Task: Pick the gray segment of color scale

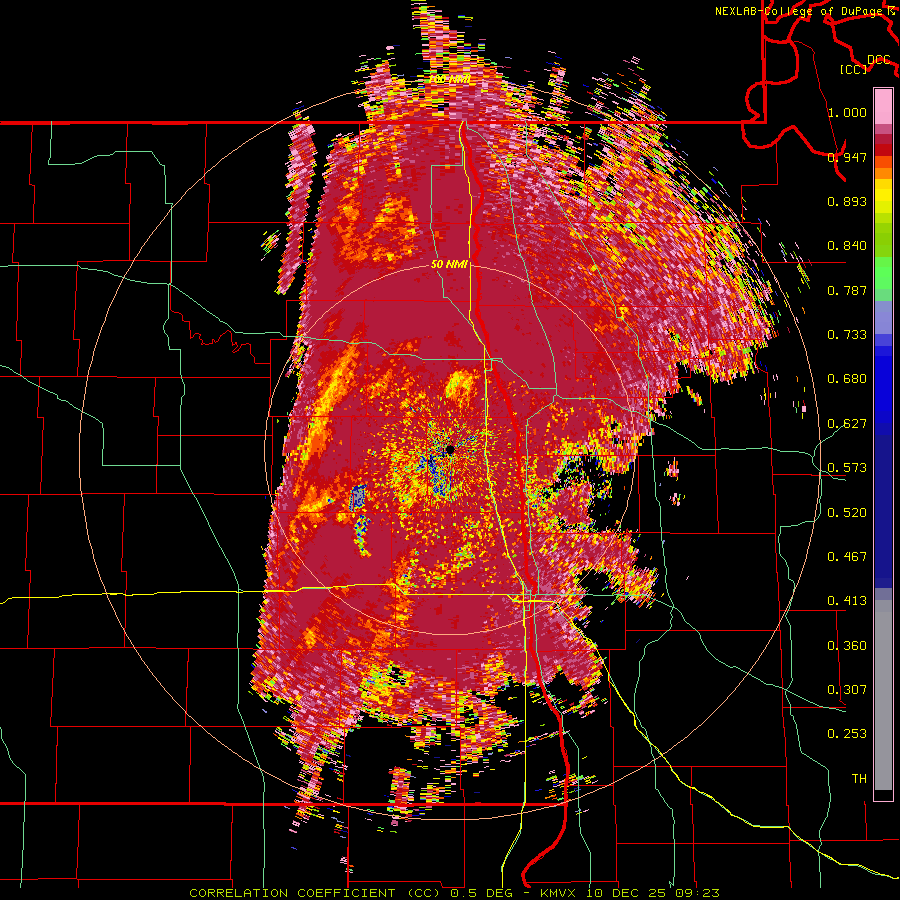Action: [883, 695]
